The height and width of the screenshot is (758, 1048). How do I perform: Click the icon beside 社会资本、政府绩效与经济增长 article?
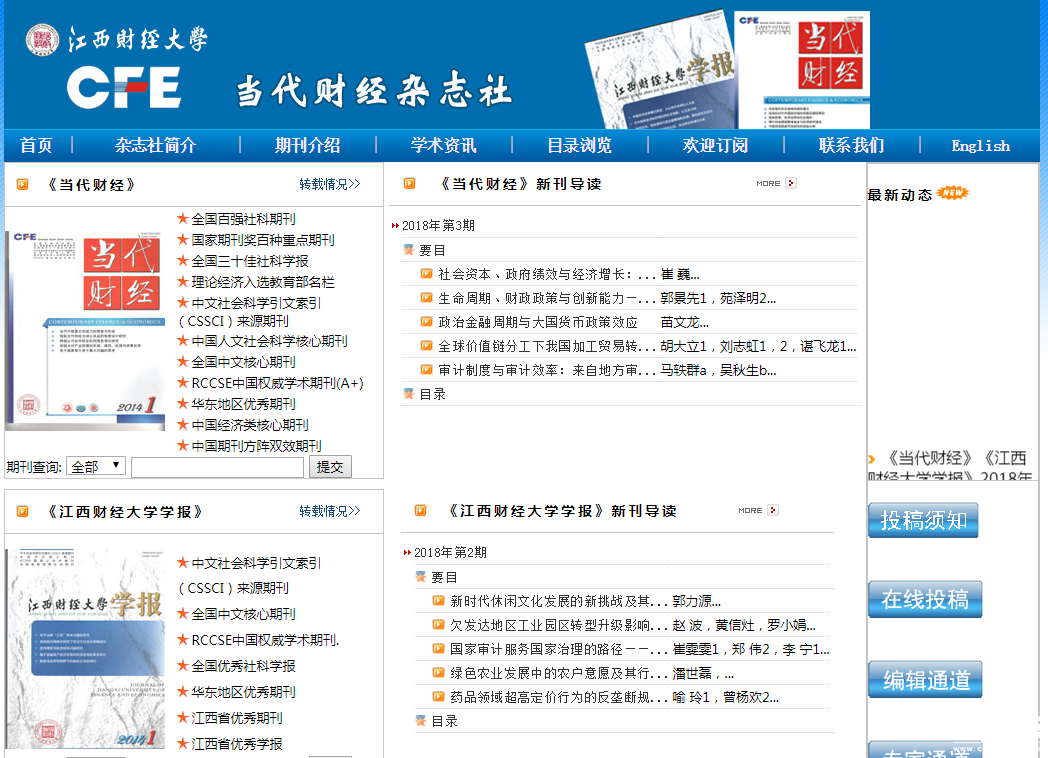click(426, 273)
